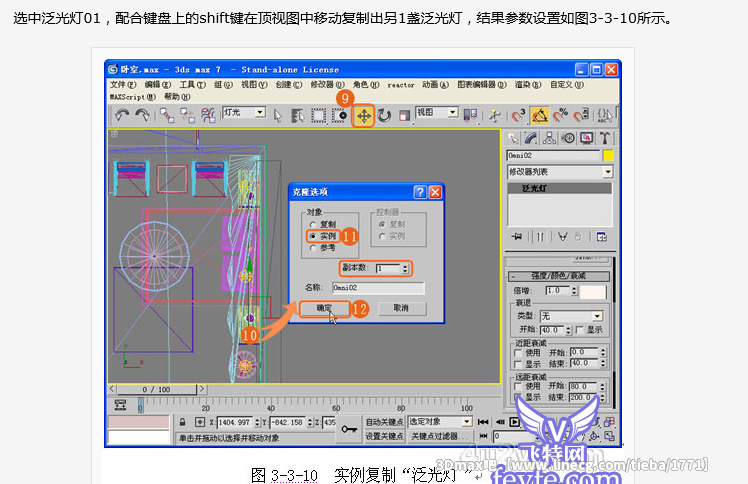Click rectangular selection region icon
This screenshot has width=748, height=484.
(318, 115)
